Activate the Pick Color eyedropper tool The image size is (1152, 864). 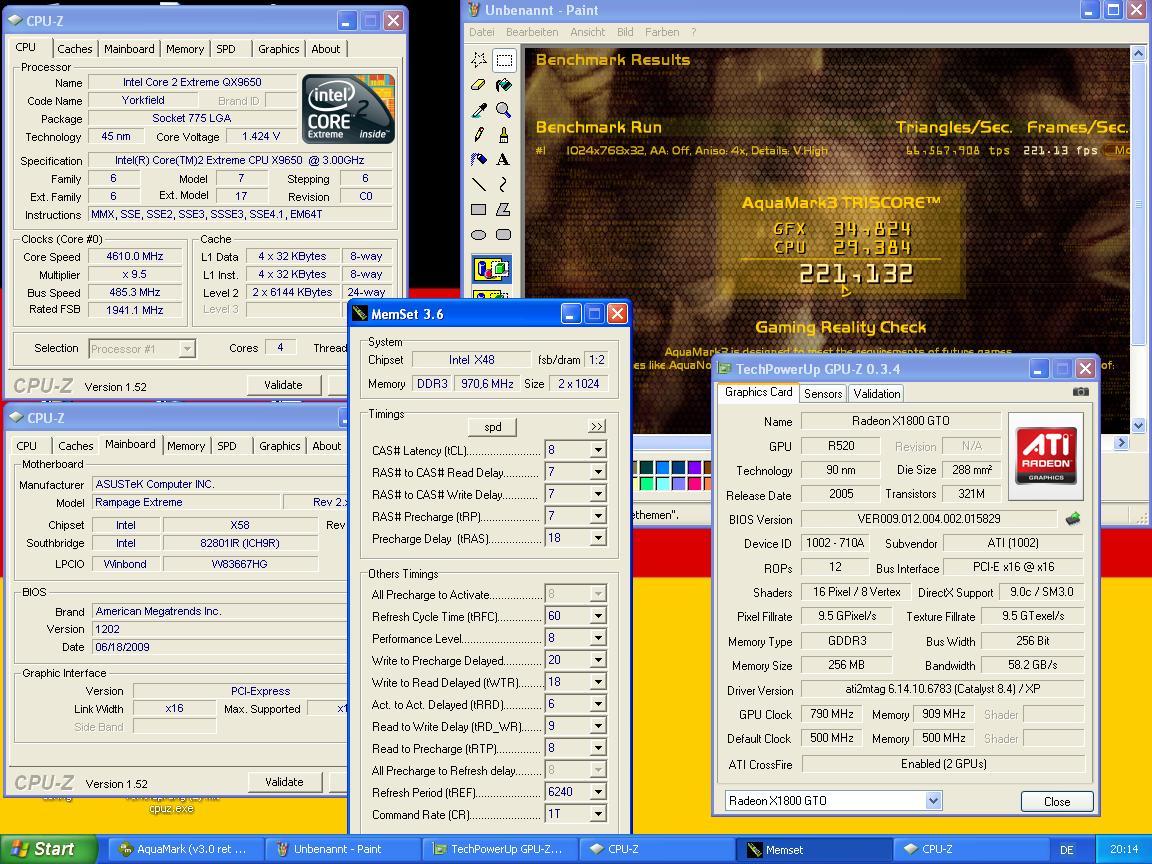pyautogui.click(x=479, y=109)
